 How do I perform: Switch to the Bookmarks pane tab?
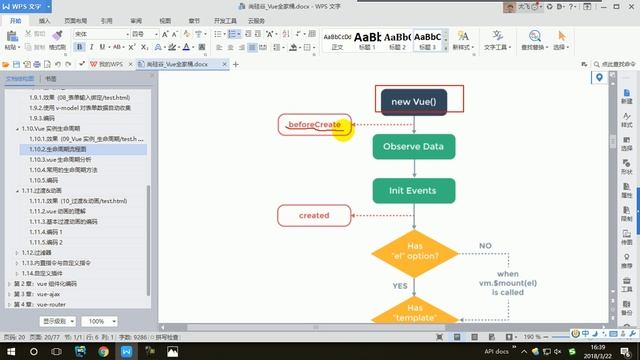(x=51, y=79)
